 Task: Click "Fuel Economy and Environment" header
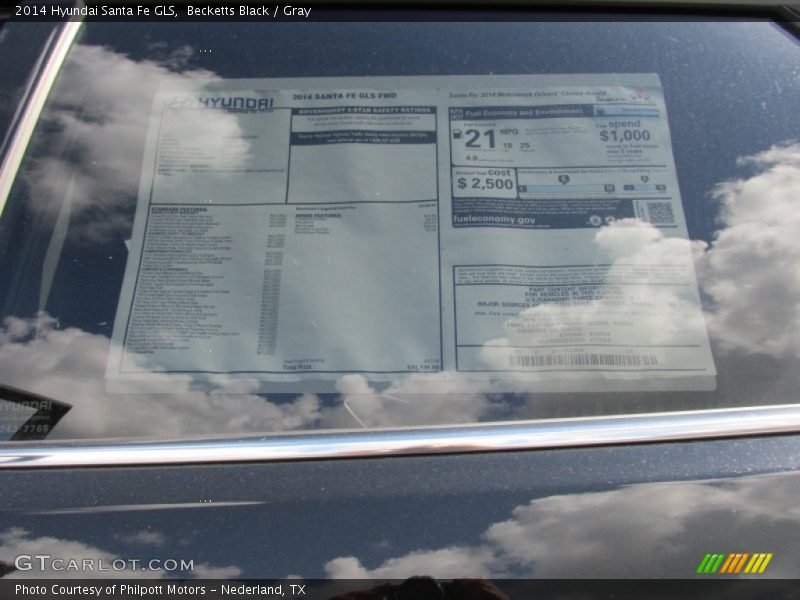[x=523, y=112]
